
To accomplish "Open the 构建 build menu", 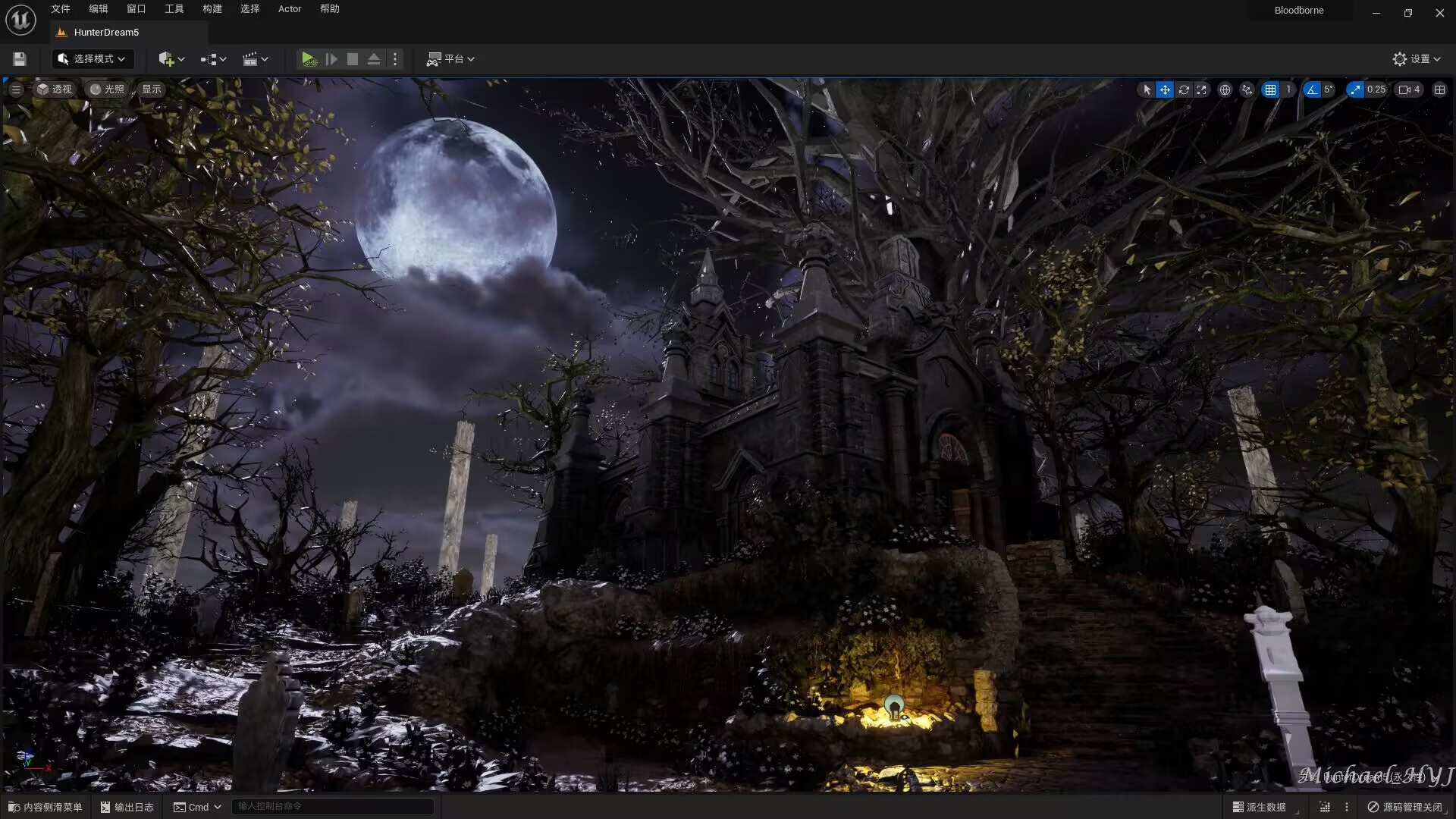I will tap(212, 9).
